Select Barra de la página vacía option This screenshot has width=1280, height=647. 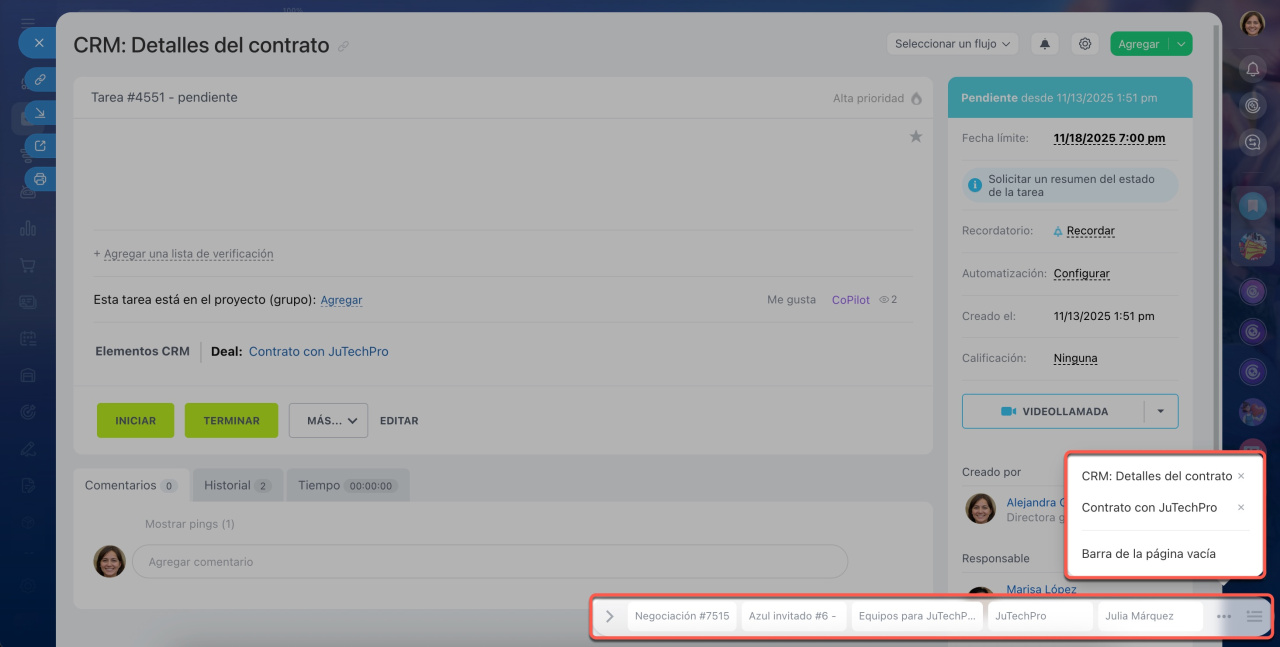click(1148, 553)
